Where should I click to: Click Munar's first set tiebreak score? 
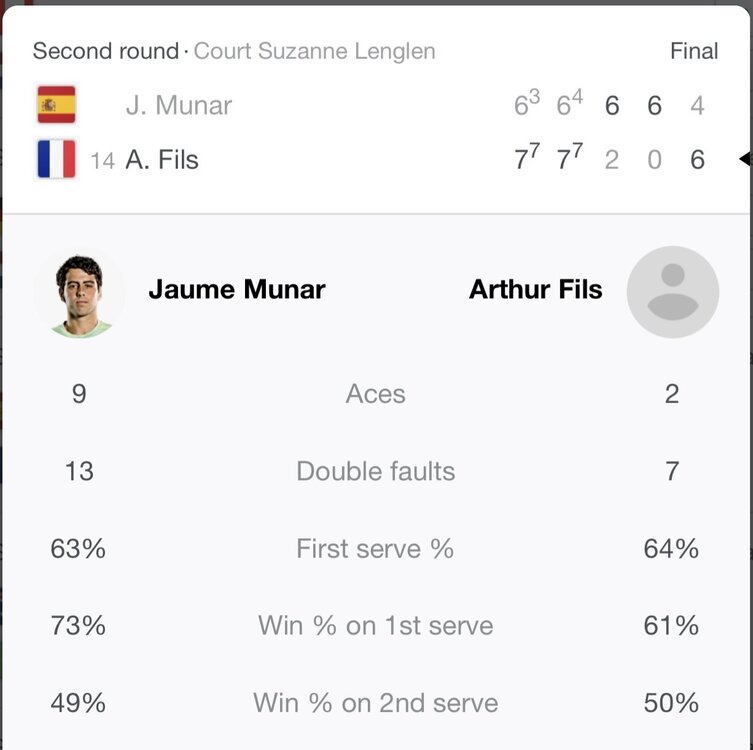527,105
